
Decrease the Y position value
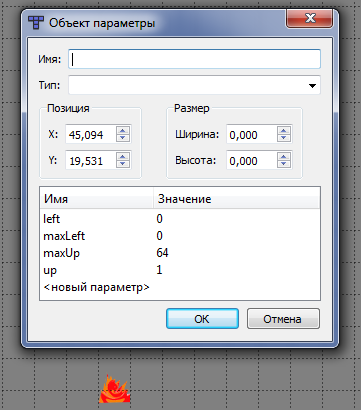tap(123, 164)
